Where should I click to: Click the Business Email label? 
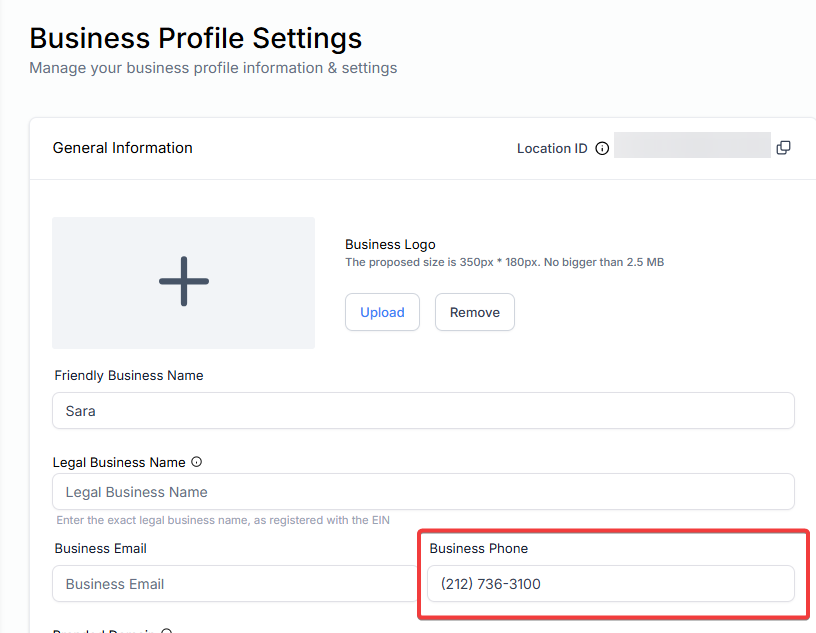click(101, 548)
